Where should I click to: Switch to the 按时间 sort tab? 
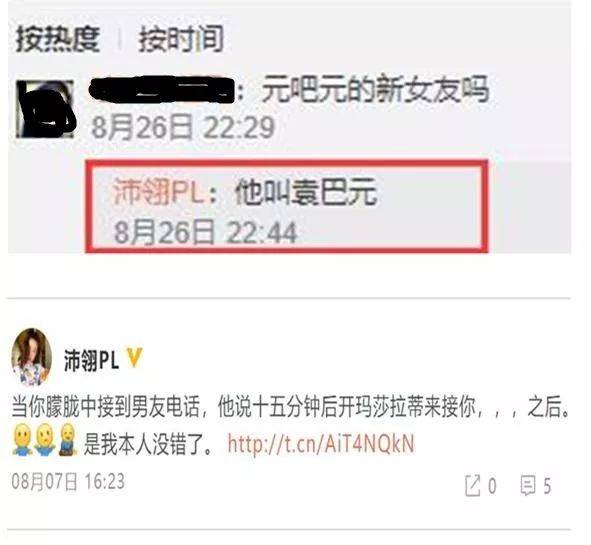pos(182,39)
